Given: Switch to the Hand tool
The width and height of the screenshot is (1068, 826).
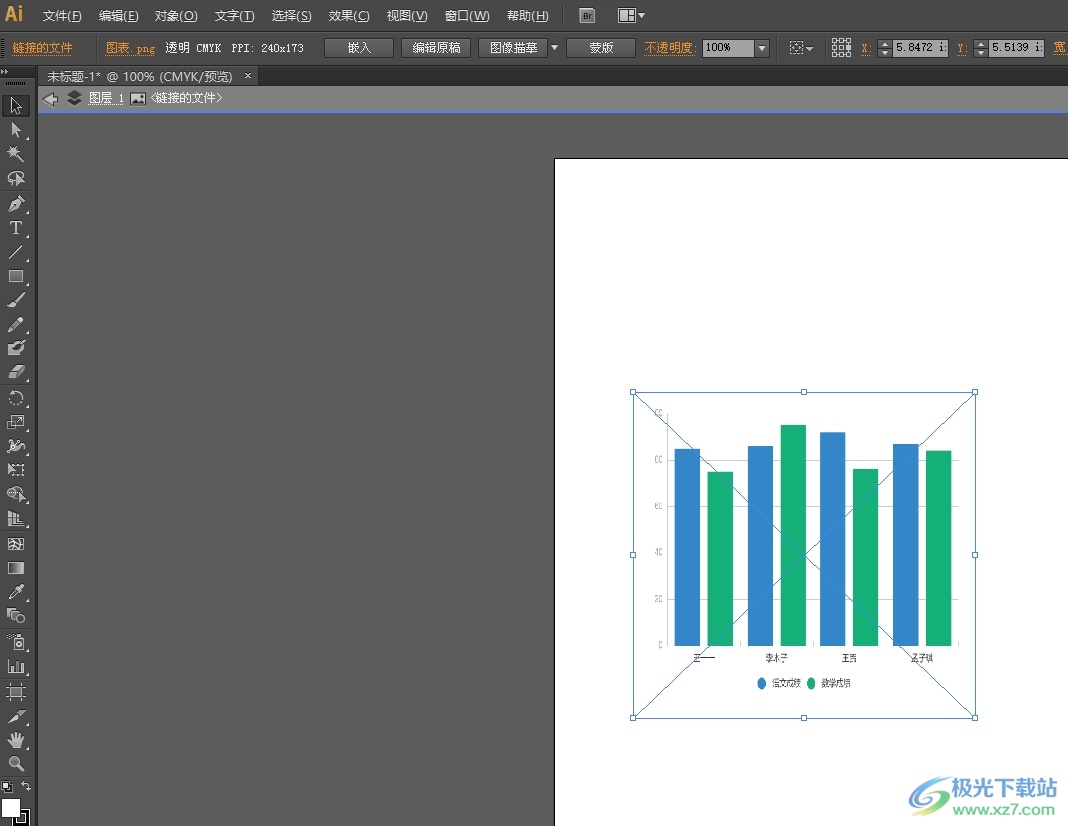Looking at the screenshot, I should click(x=16, y=740).
